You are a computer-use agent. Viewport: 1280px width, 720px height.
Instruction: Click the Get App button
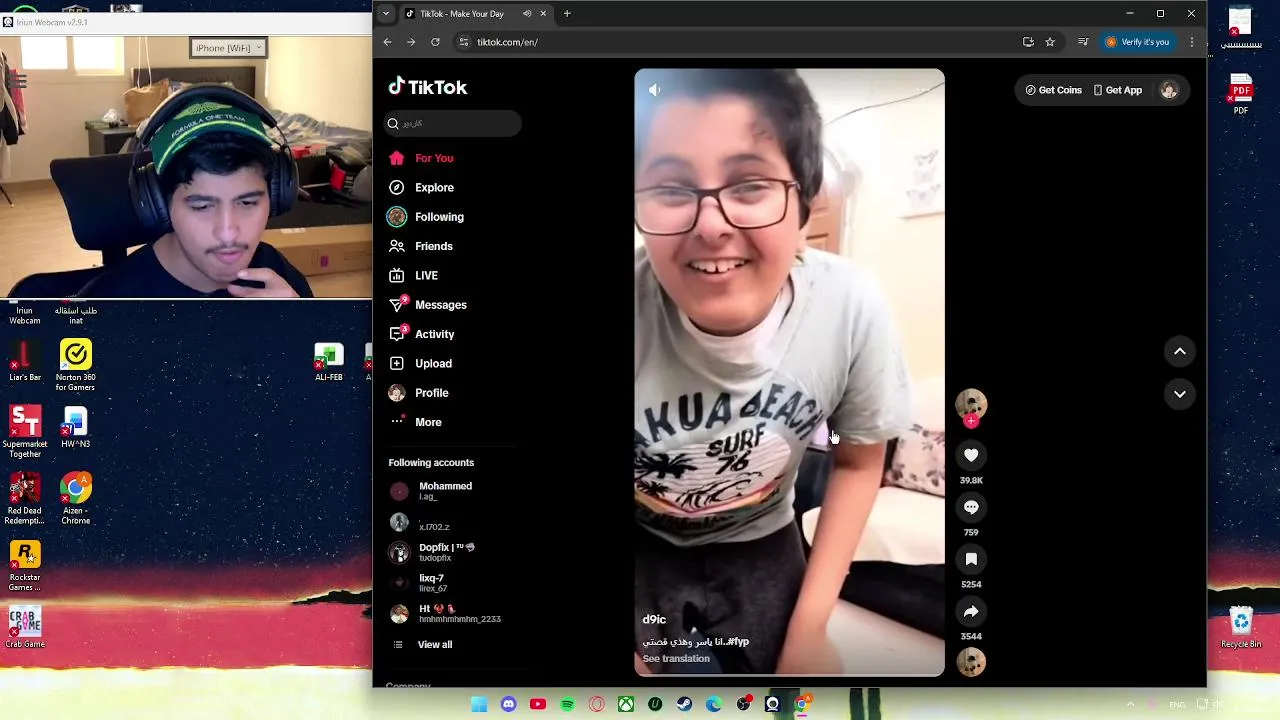click(x=1118, y=90)
